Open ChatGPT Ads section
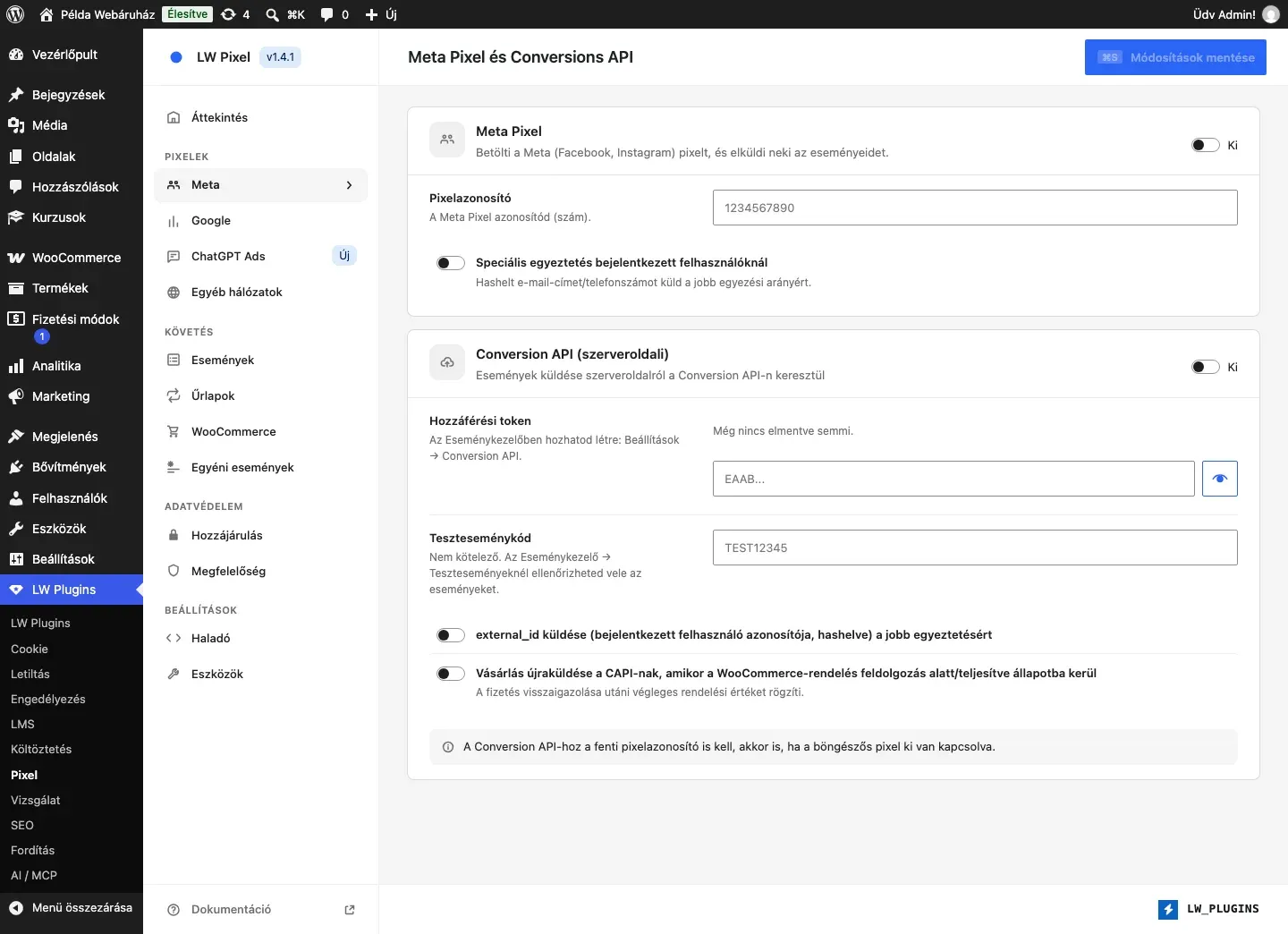Screen dimensions: 1288x934 261,256
